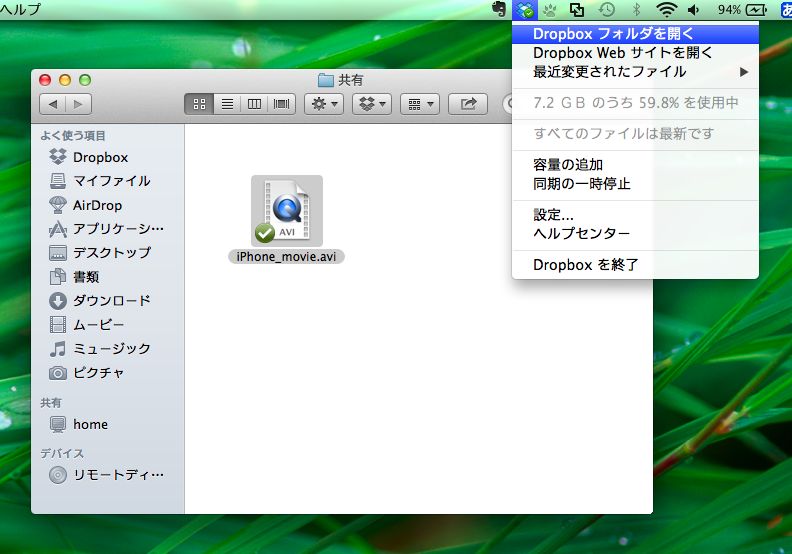Image resolution: width=792 pixels, height=554 pixels.
Task: Switch Finder to icon view
Action: 200,104
